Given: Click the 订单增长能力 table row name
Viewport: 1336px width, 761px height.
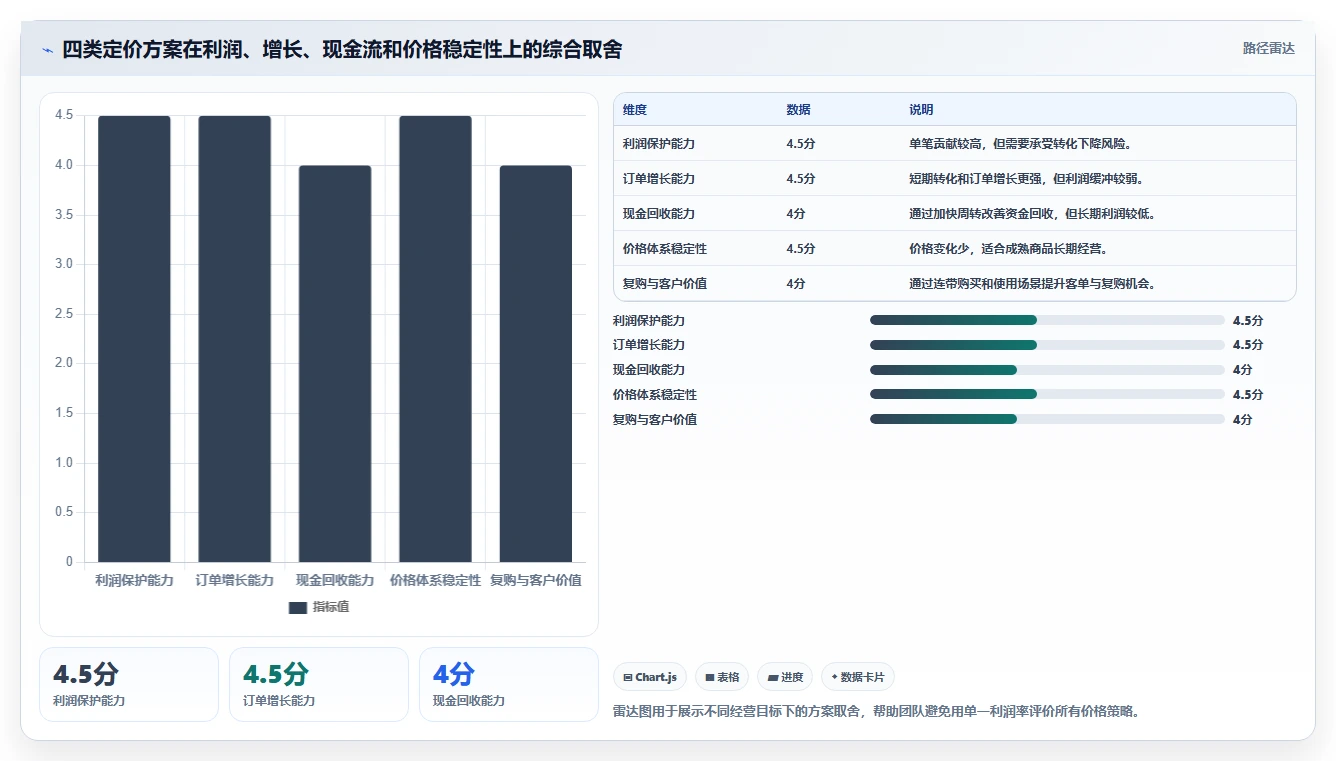Looking at the screenshot, I should tap(659, 179).
